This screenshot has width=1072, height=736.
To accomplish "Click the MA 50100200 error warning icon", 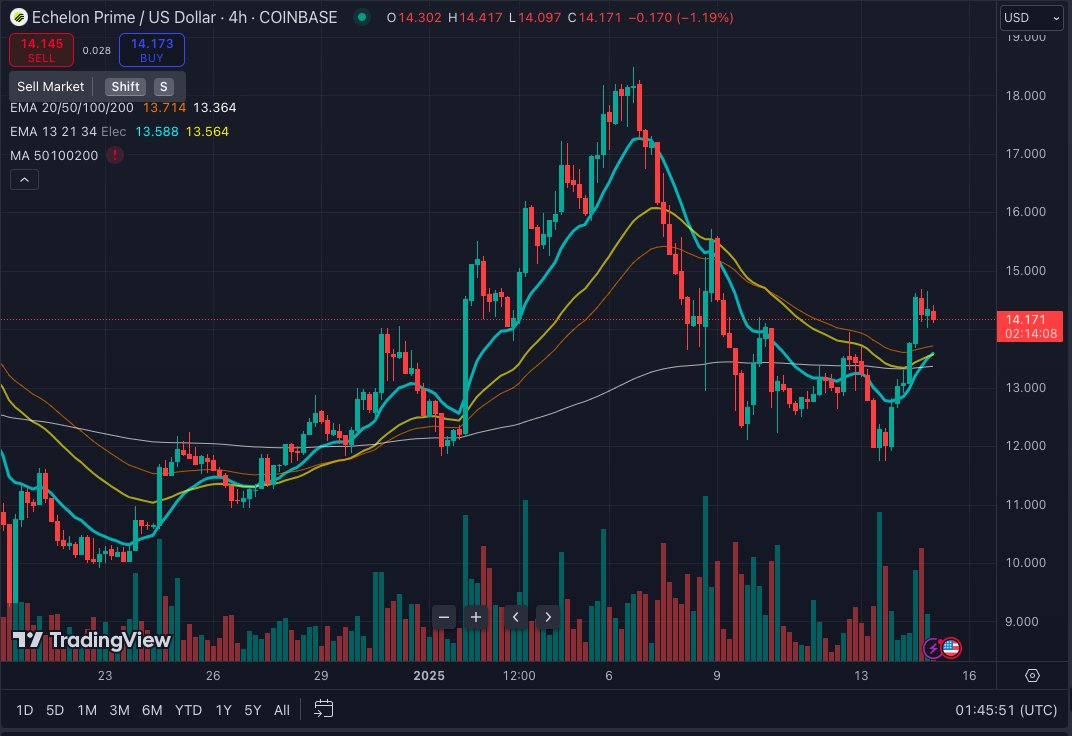I will [x=115, y=155].
